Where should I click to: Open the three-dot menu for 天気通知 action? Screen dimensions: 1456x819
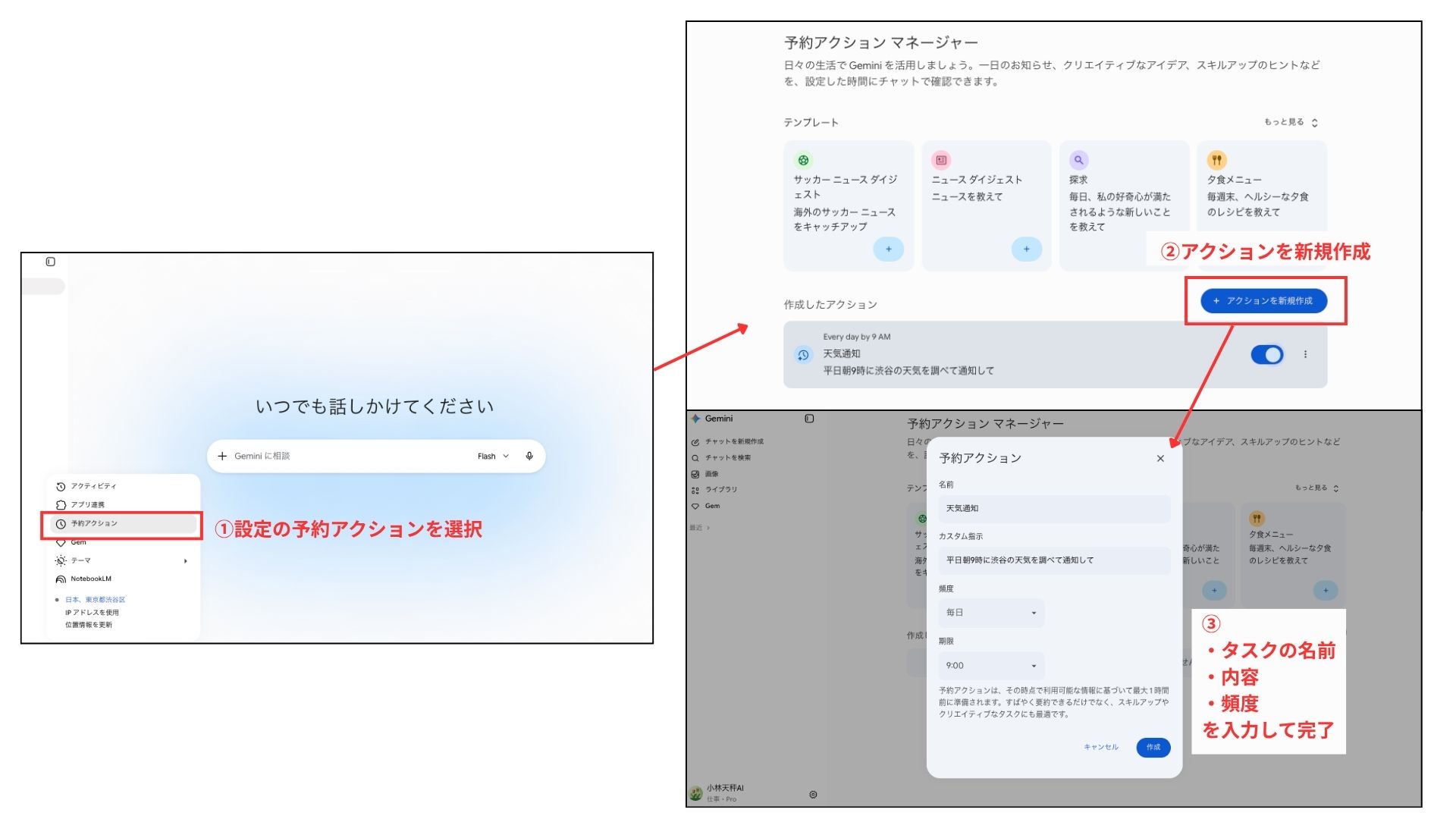point(1305,354)
